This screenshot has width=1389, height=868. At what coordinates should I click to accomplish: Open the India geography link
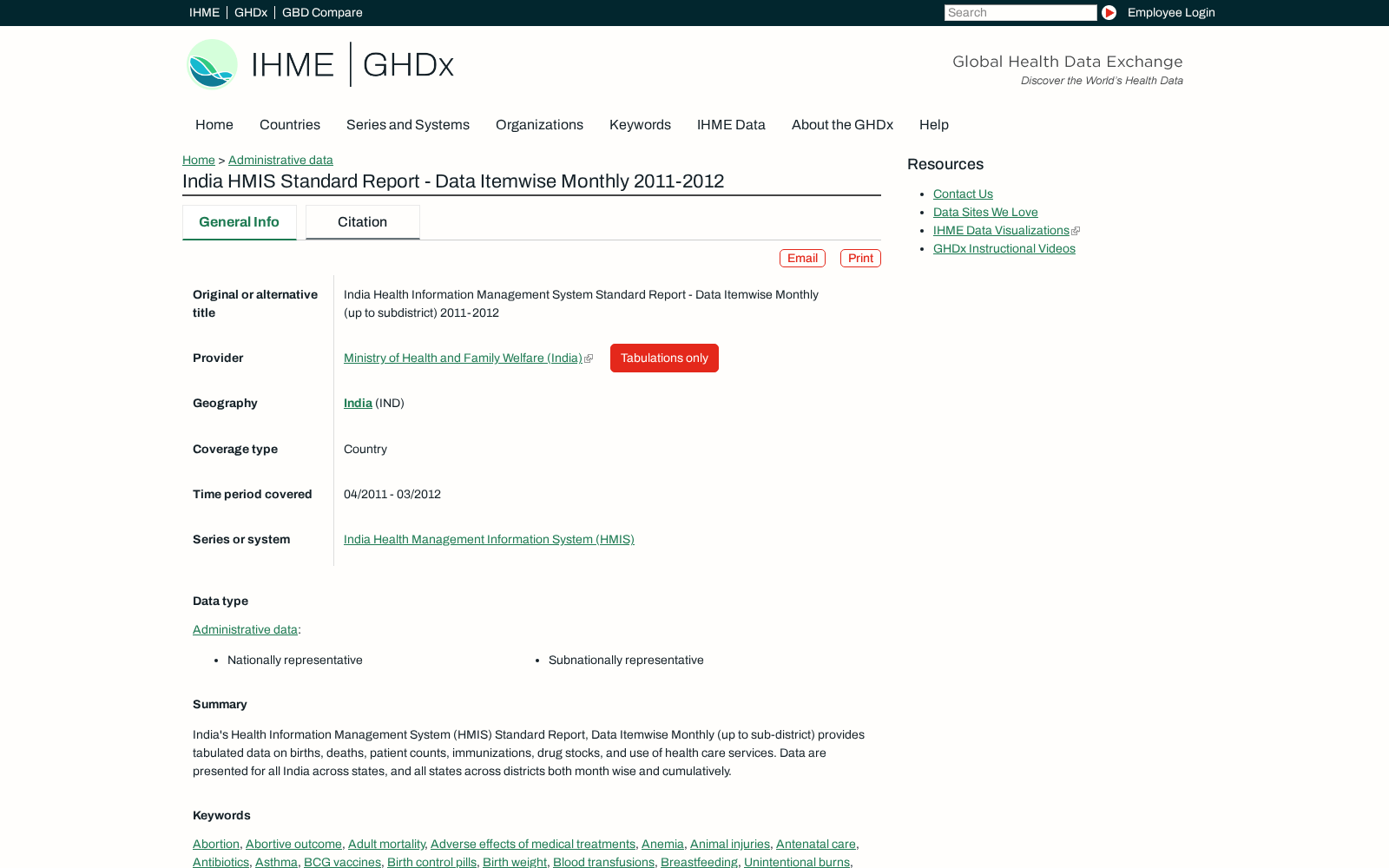pos(358,403)
